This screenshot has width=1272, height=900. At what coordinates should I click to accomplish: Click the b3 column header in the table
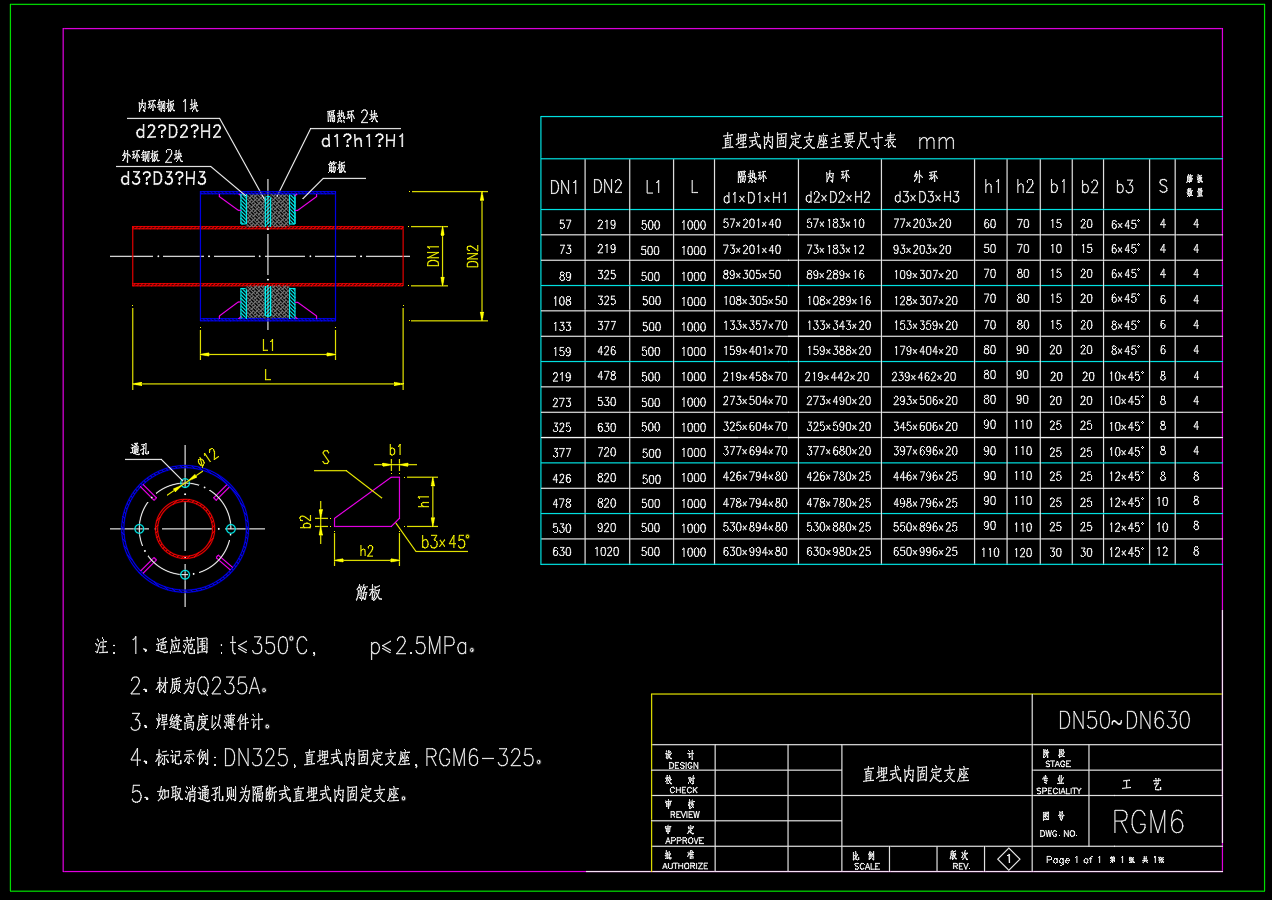(1125, 186)
